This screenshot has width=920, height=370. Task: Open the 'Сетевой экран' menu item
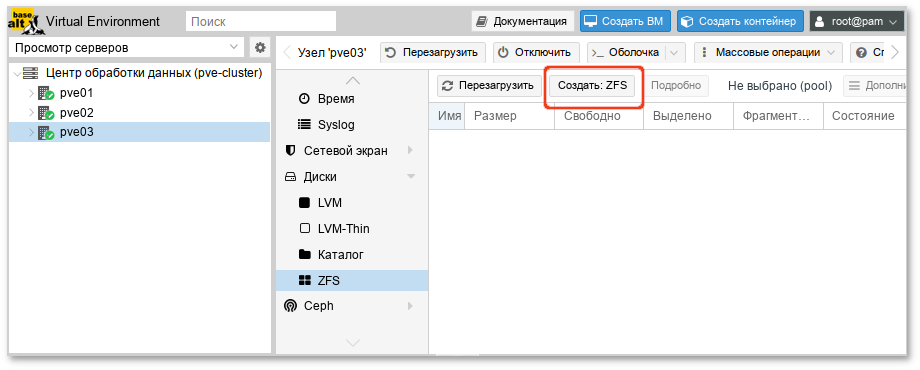[x=352, y=151]
